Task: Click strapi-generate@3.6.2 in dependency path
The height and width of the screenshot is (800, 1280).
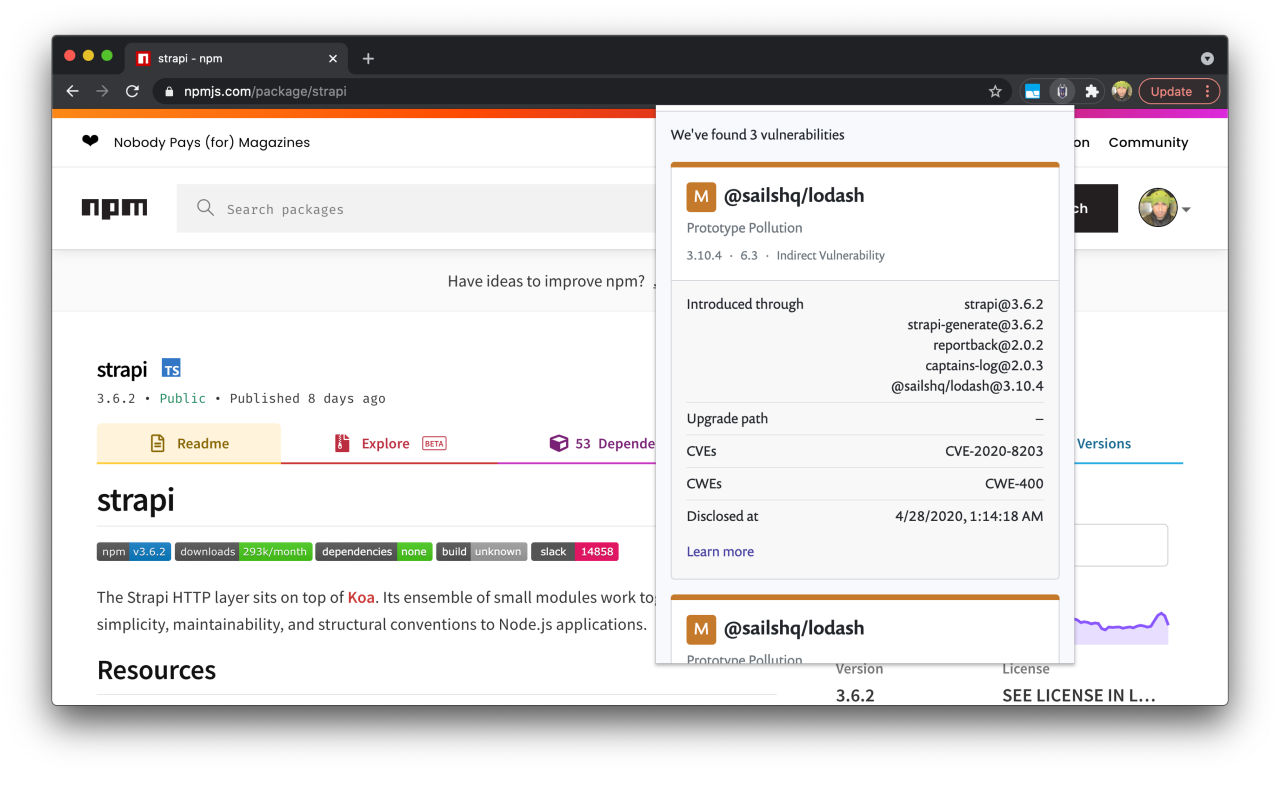Action: coord(975,324)
